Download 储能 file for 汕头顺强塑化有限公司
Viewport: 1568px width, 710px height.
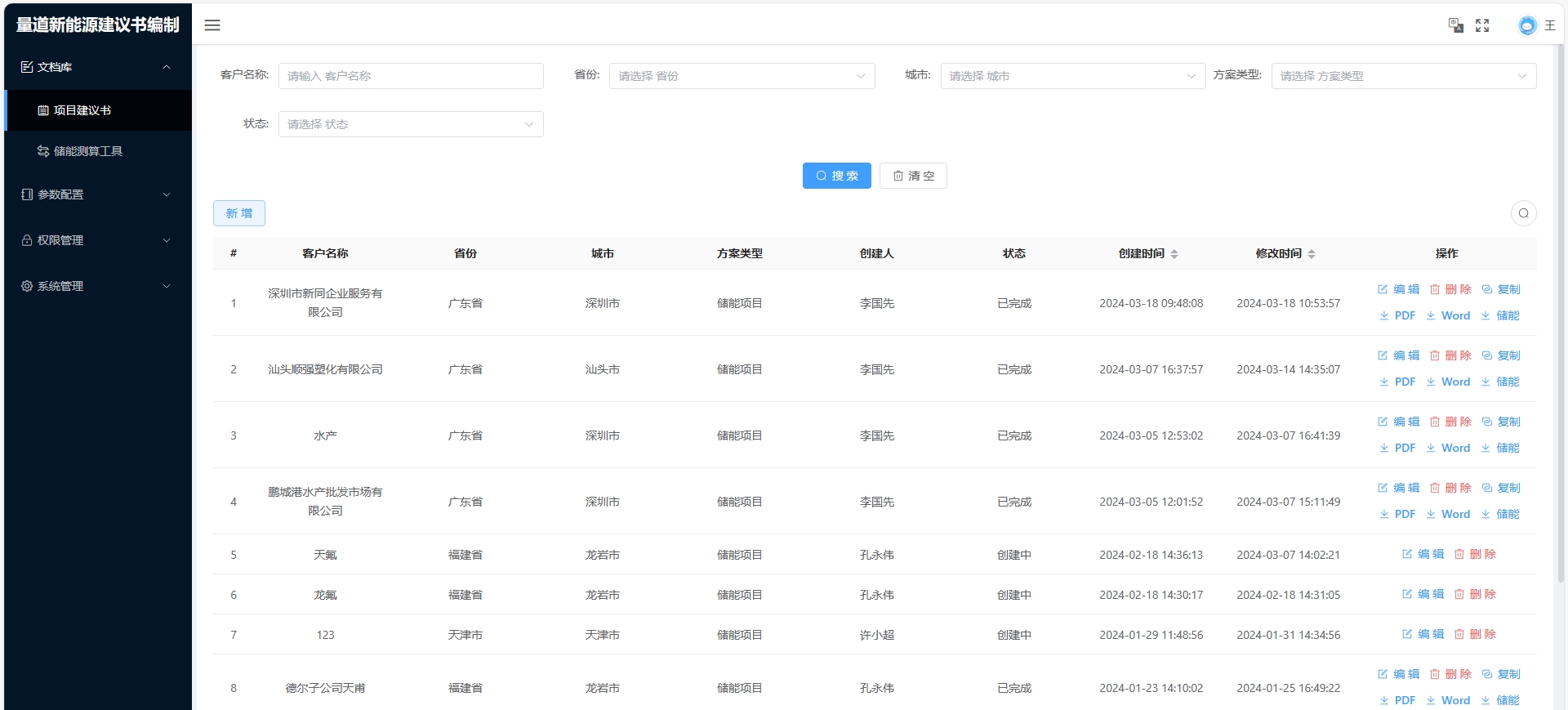pos(1500,382)
